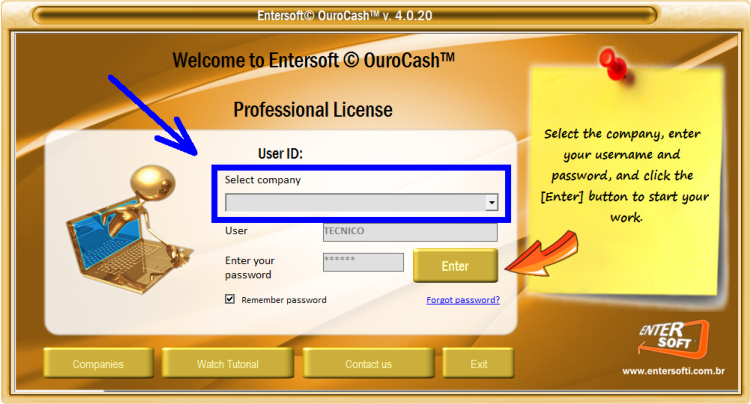Click the Watch Tutorial button
The height and width of the screenshot is (404, 751).
coord(228,364)
